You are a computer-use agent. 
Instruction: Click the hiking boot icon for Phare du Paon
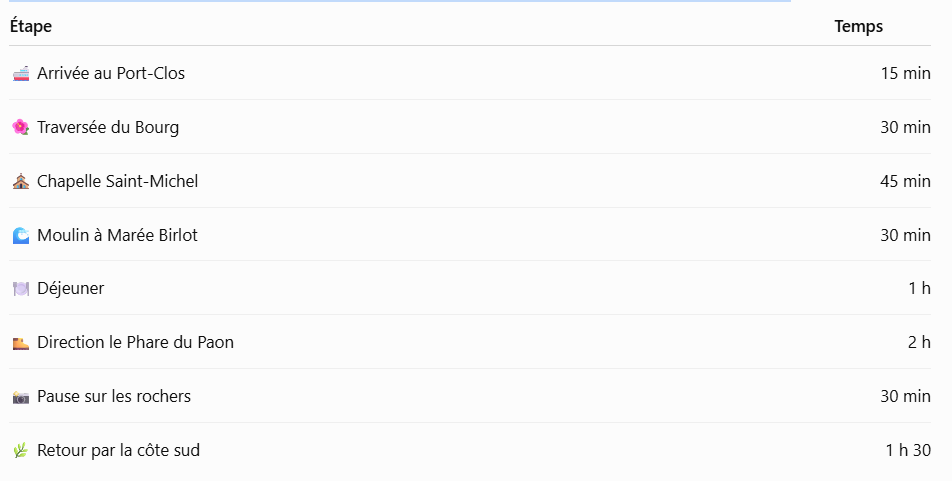click(21, 343)
